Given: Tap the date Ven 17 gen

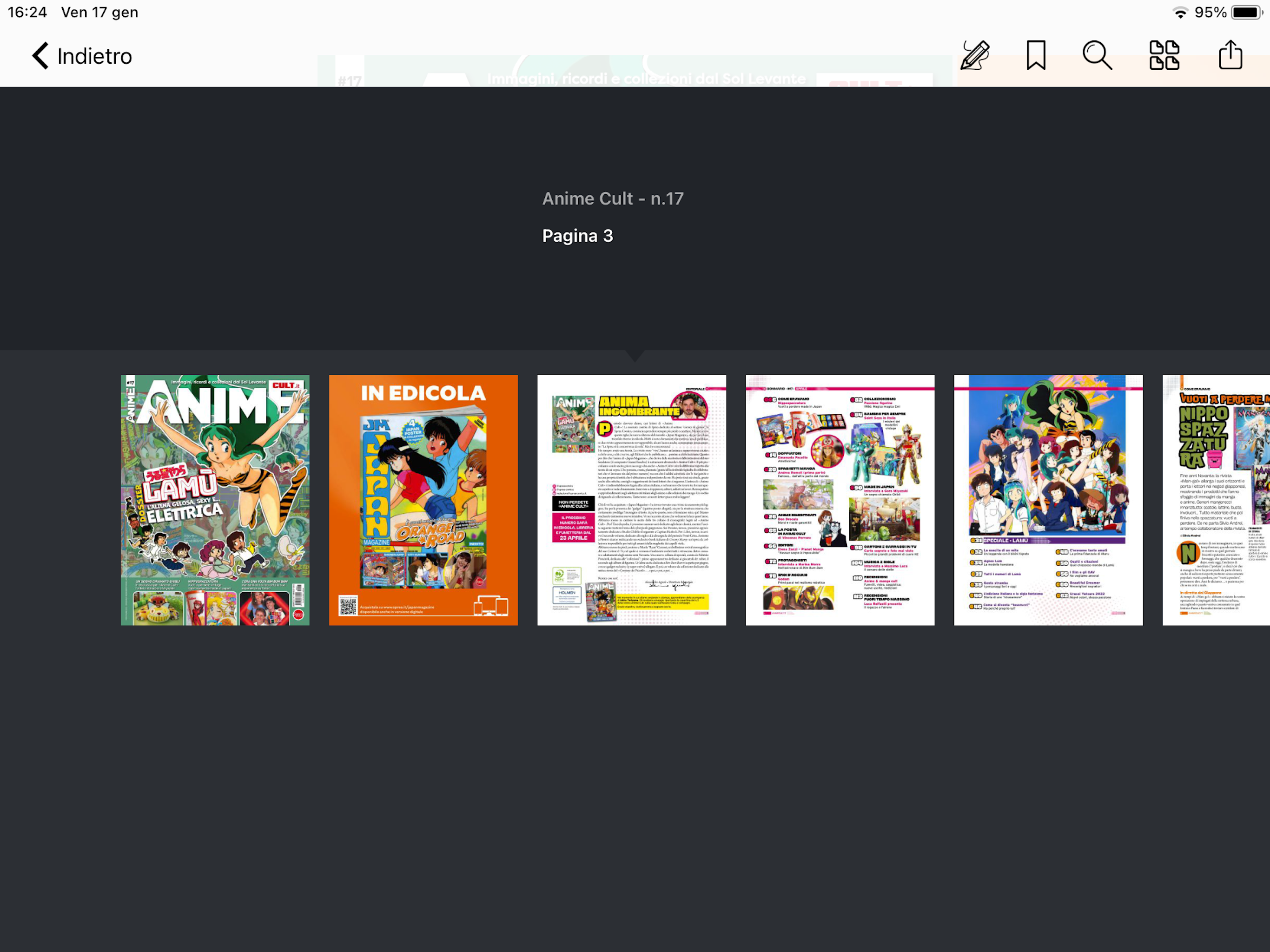Looking at the screenshot, I should (99, 12).
